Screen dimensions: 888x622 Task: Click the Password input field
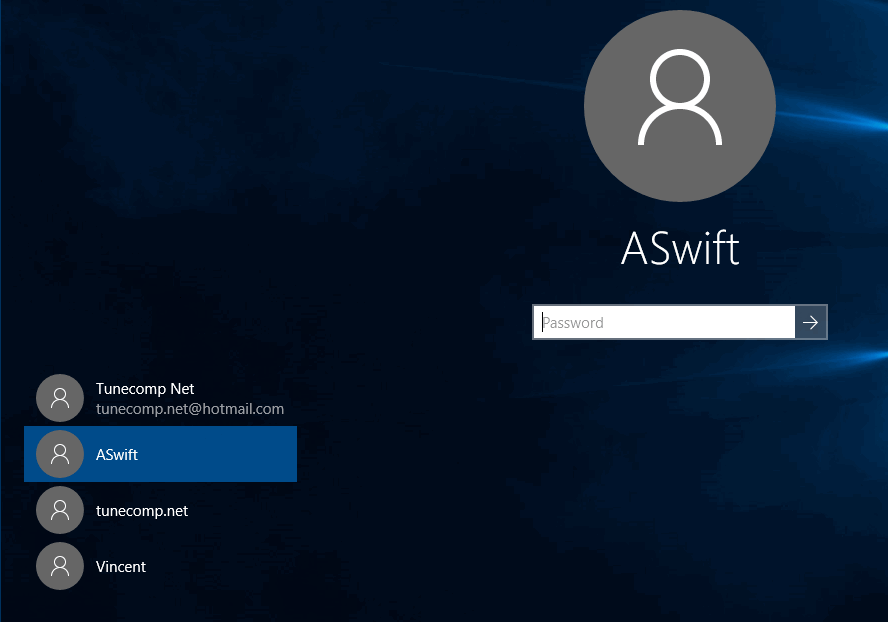point(664,322)
